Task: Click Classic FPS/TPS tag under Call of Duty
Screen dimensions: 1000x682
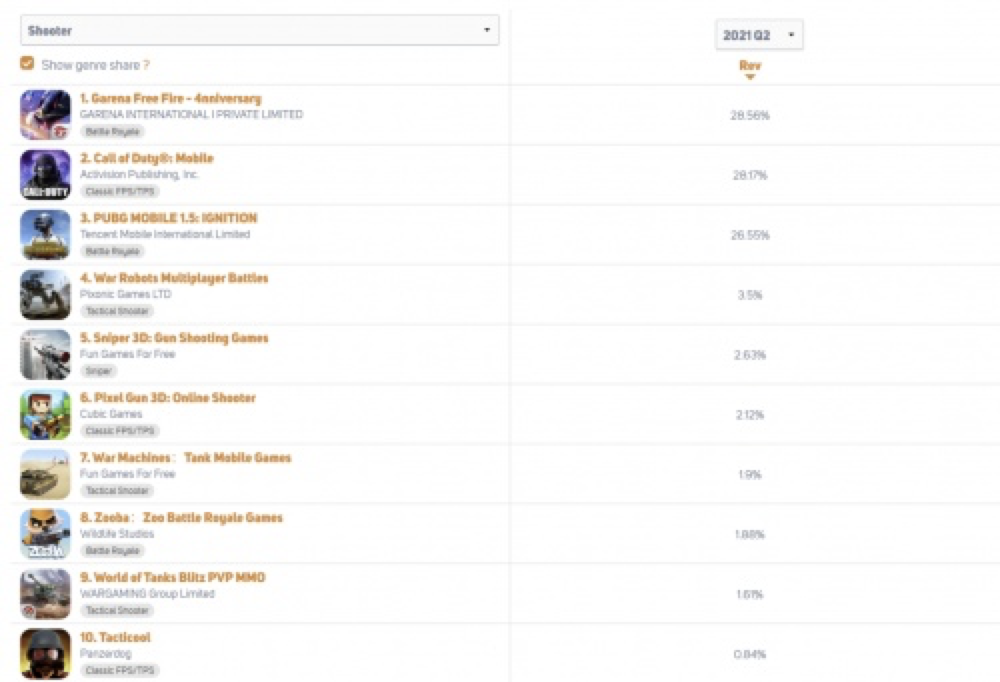Action: 120,191
